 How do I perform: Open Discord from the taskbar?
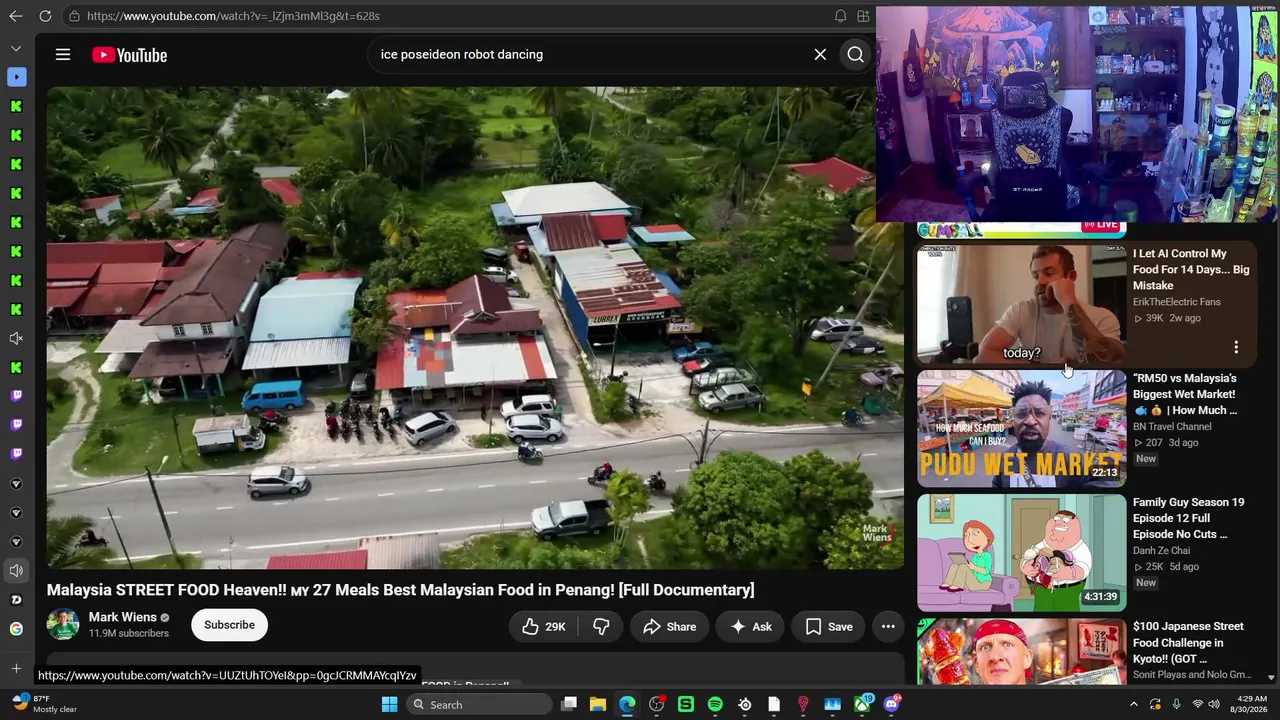click(x=892, y=705)
